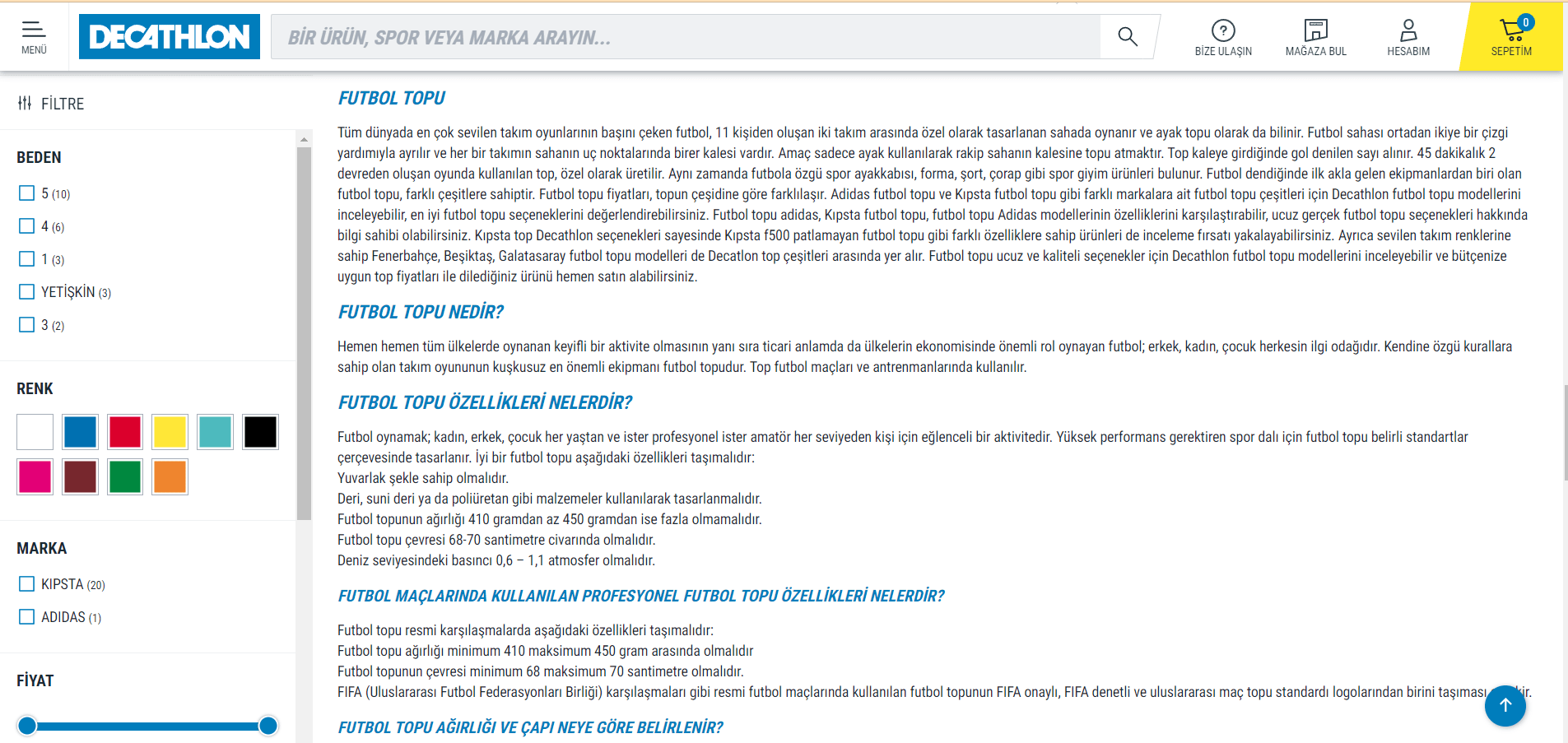This screenshot has height=743, width=1568.
Task: Enable the YETİŞKİN size filter
Action: (25, 290)
